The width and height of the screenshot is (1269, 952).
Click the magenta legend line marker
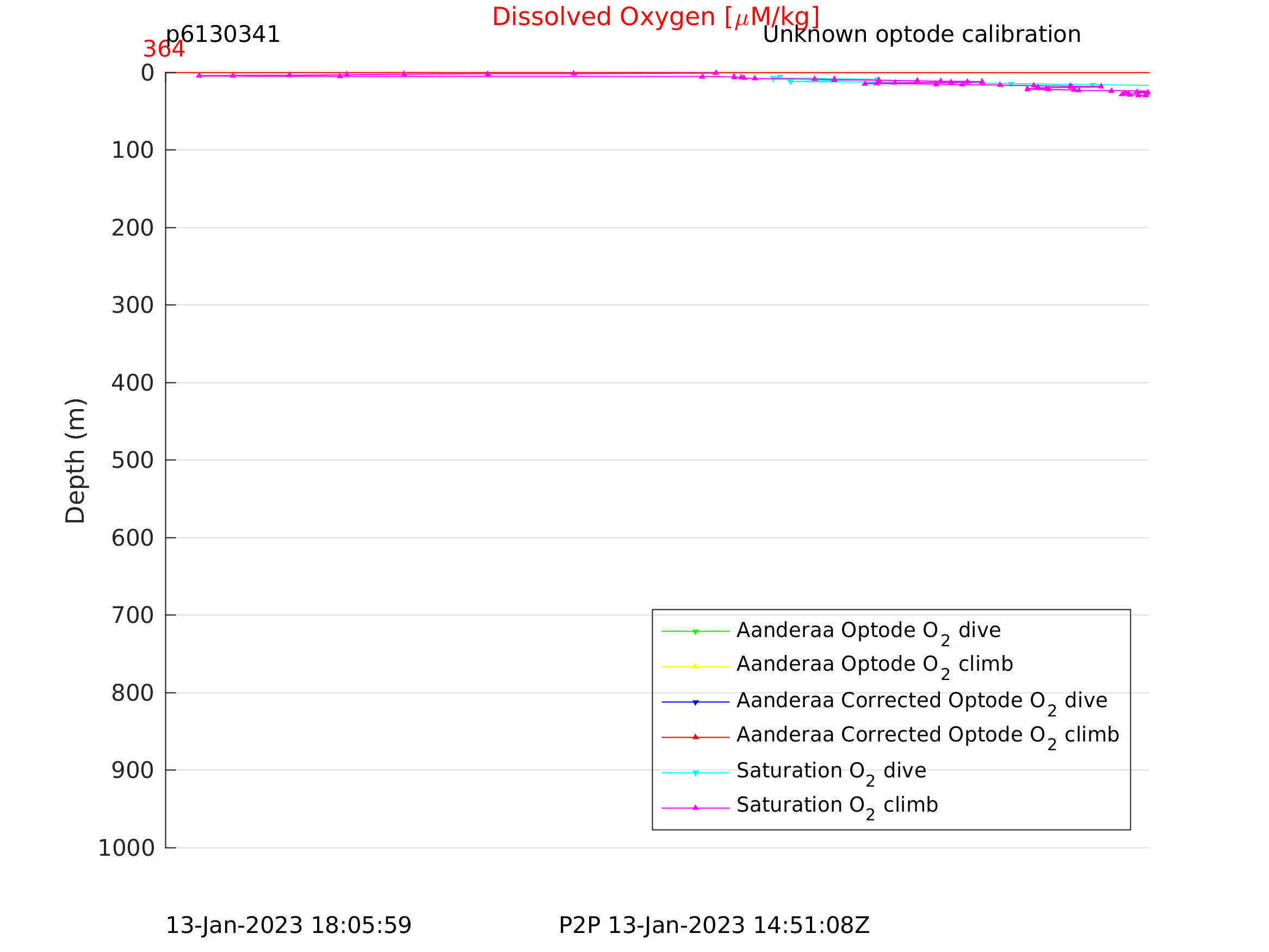pos(695,808)
